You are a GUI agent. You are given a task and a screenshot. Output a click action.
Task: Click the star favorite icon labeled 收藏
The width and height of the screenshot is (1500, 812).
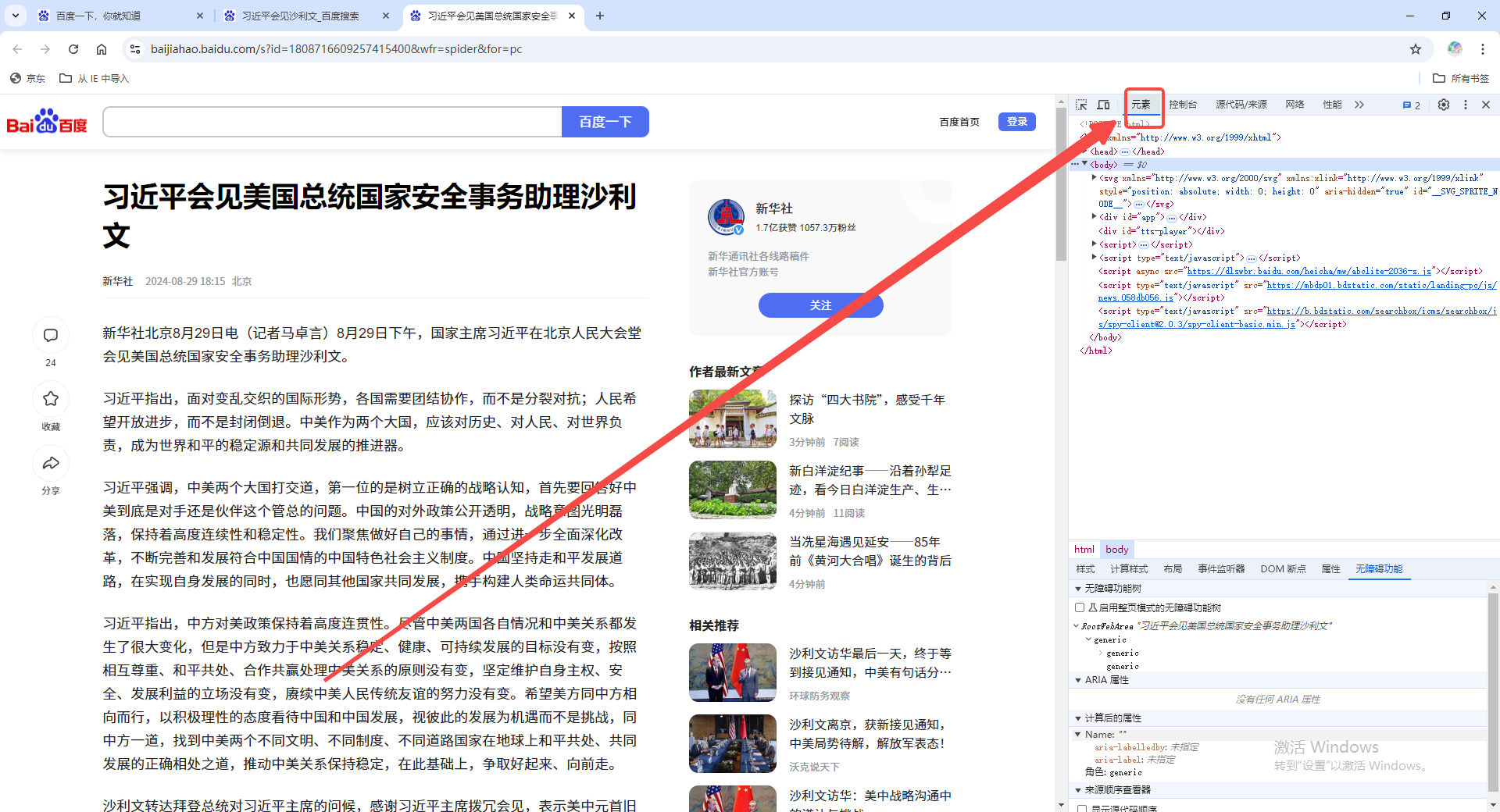[x=51, y=399]
